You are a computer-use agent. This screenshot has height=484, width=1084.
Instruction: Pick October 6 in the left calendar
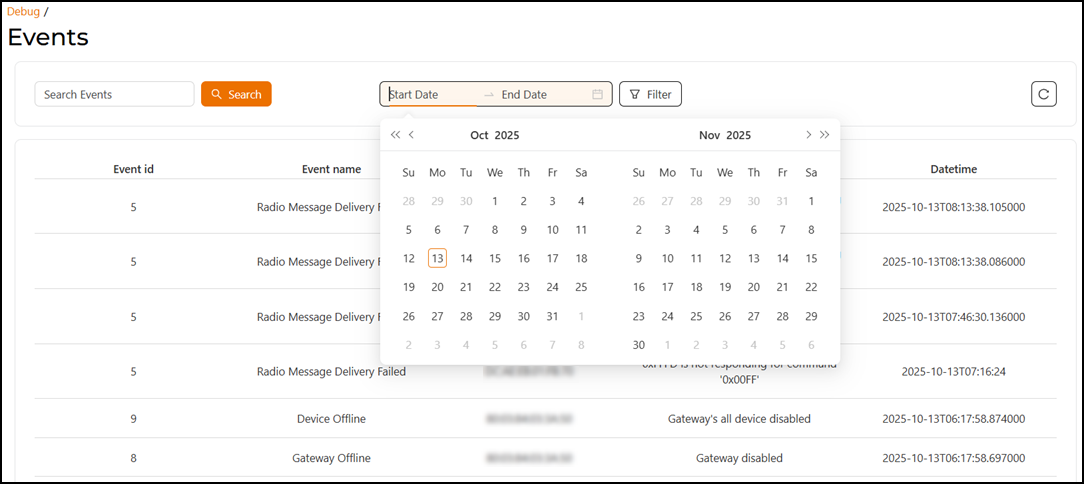(x=438, y=230)
